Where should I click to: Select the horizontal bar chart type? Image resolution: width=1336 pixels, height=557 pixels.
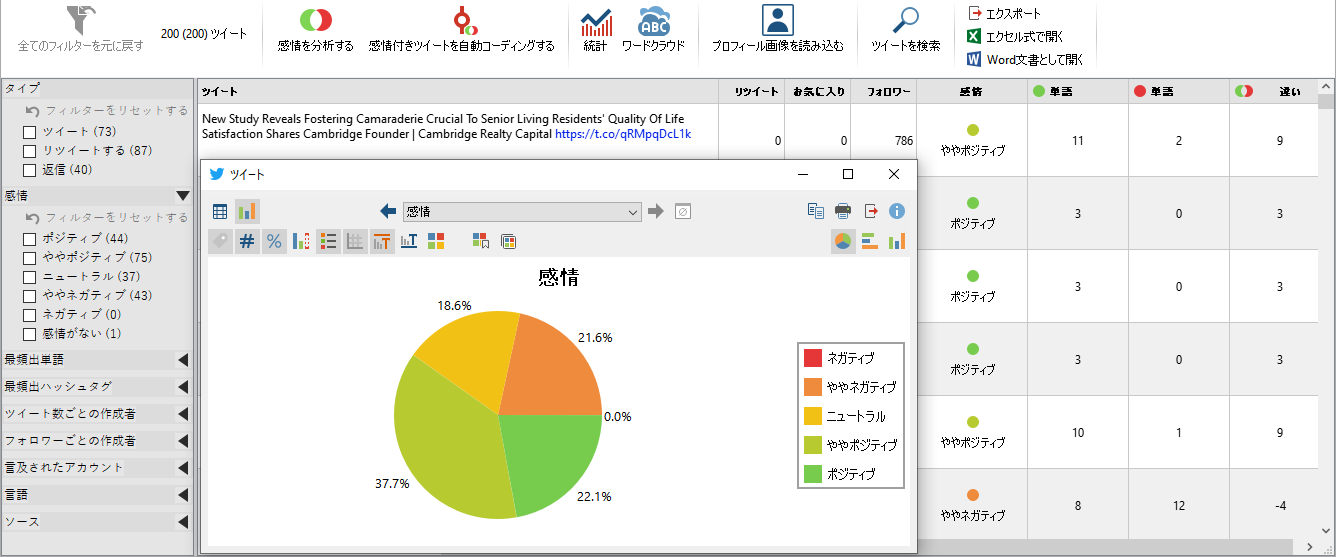pyautogui.click(x=870, y=241)
